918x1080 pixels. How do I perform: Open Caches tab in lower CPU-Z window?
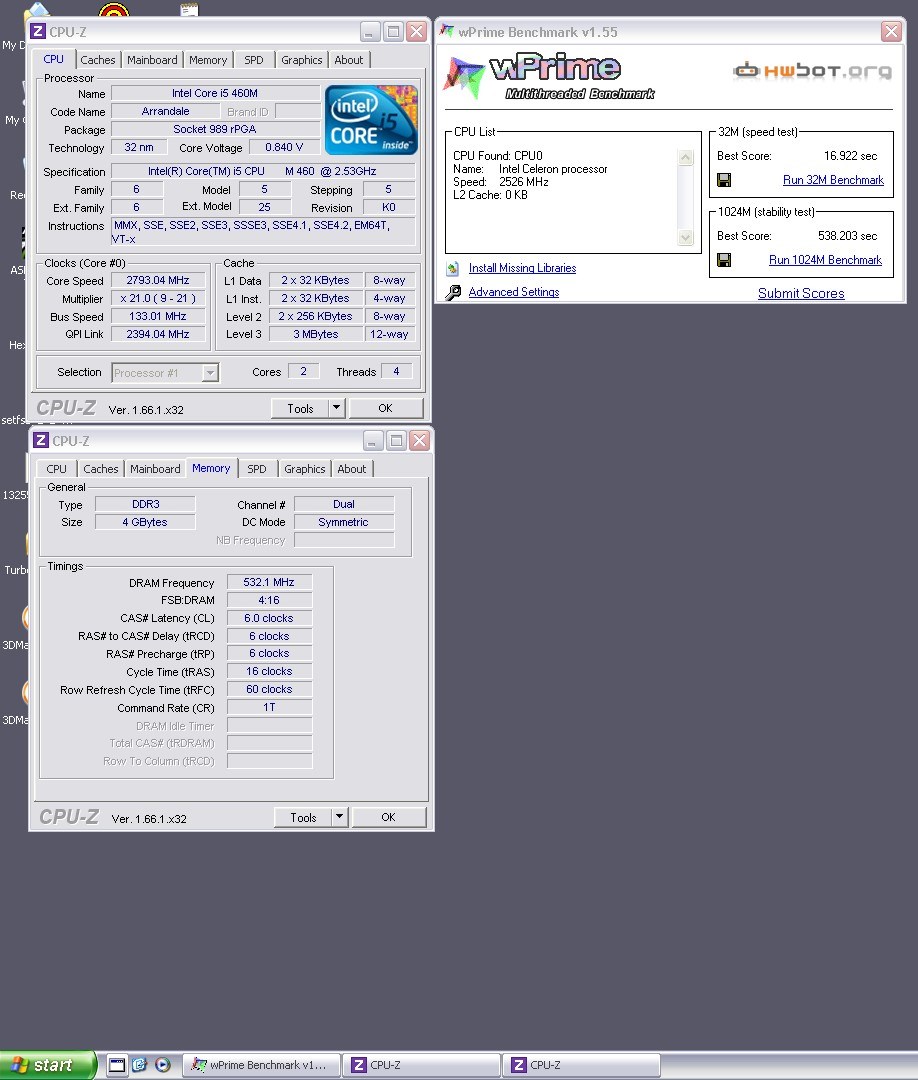pyautogui.click(x=101, y=469)
